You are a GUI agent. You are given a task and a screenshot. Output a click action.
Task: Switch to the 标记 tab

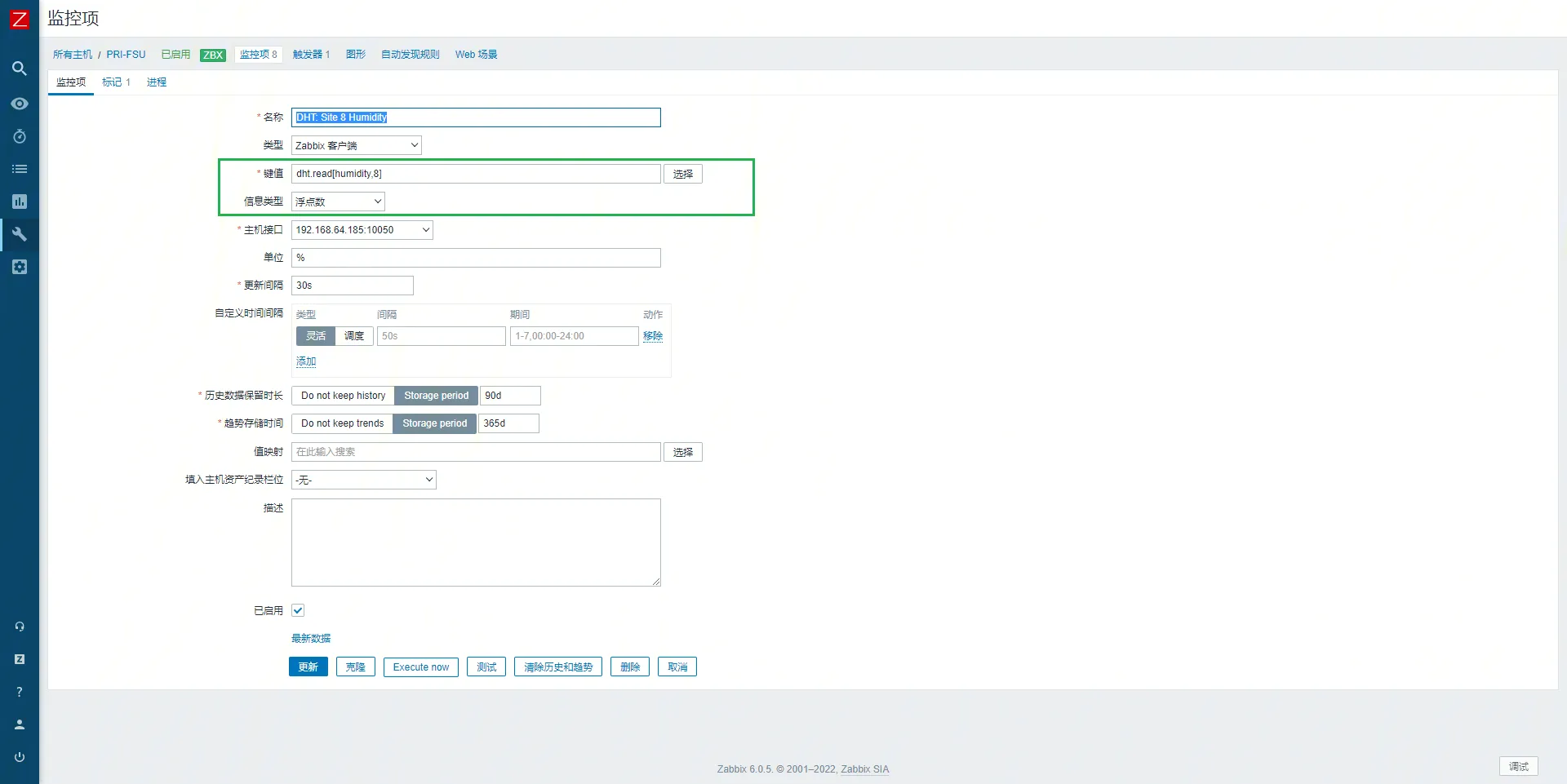[x=116, y=82]
